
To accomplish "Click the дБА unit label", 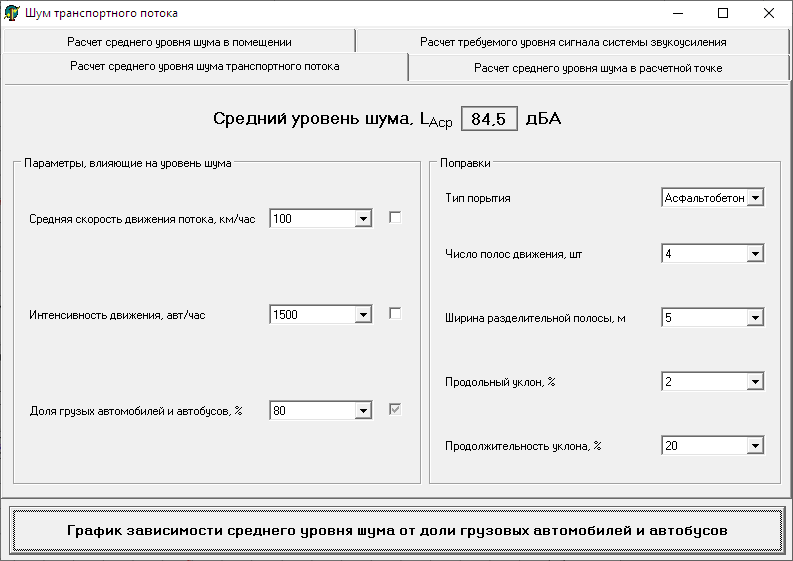I will 543,118.
